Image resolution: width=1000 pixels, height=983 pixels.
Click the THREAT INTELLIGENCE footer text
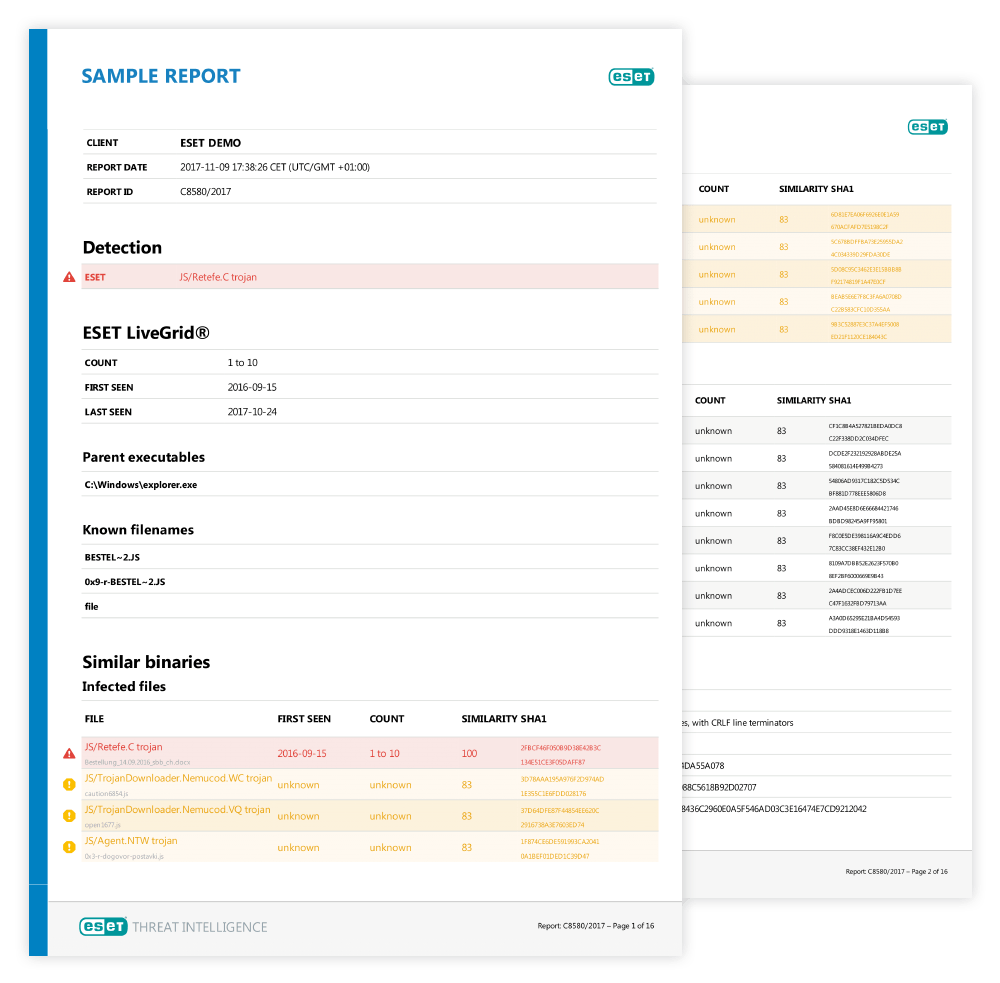click(200, 927)
